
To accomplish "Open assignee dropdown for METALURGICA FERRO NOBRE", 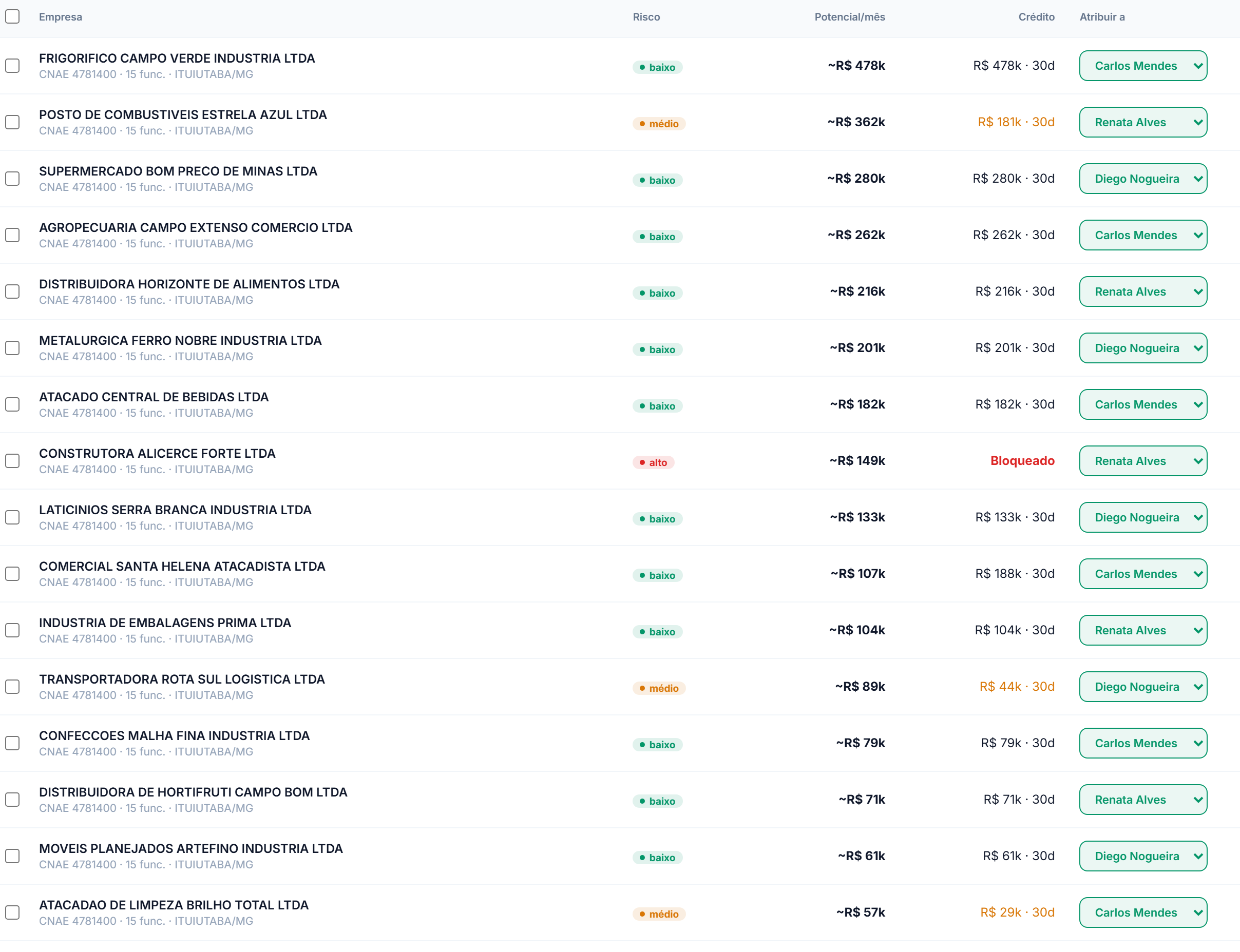I will pyautogui.click(x=1143, y=348).
